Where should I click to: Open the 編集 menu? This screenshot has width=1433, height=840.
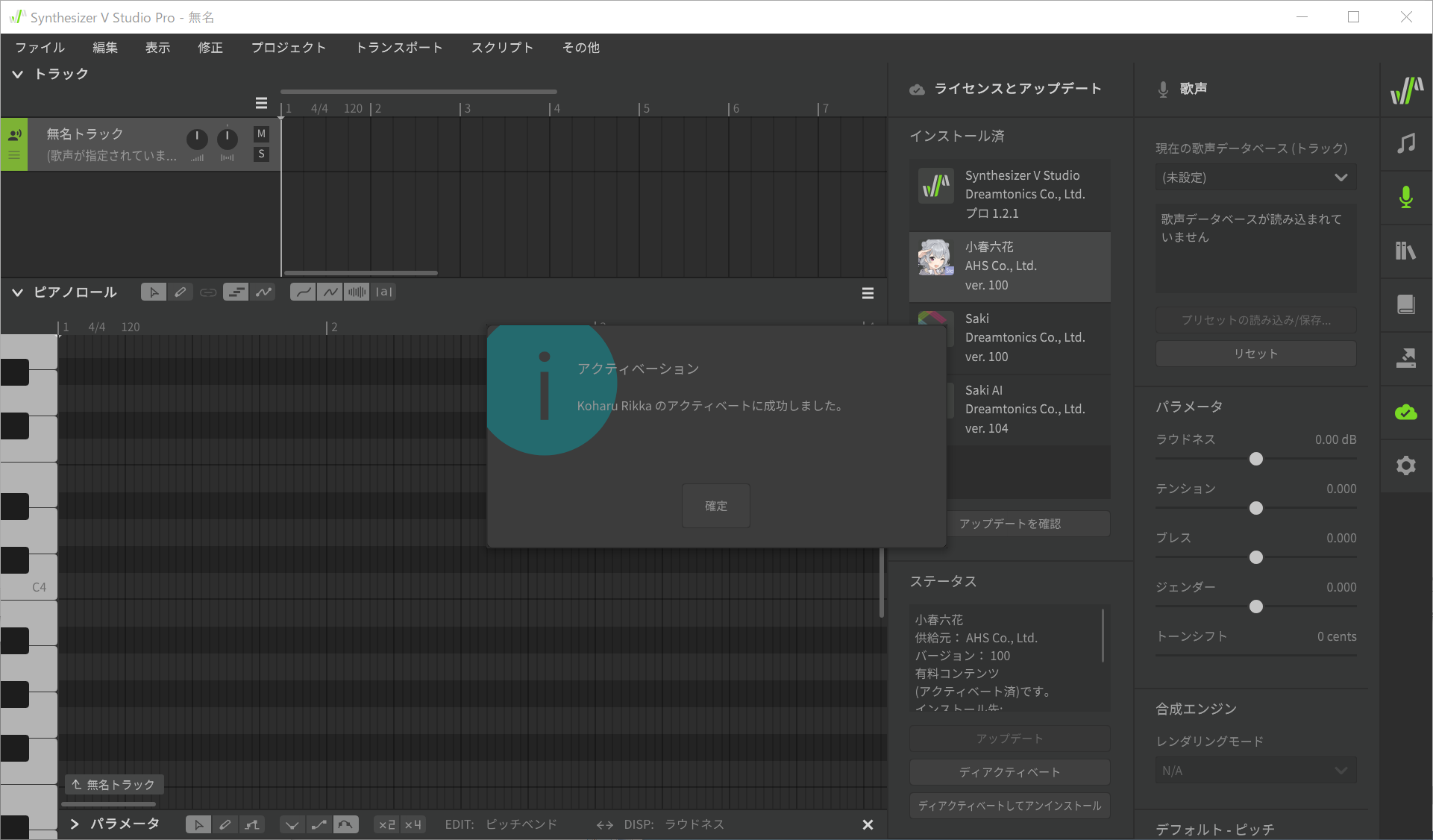tap(105, 48)
